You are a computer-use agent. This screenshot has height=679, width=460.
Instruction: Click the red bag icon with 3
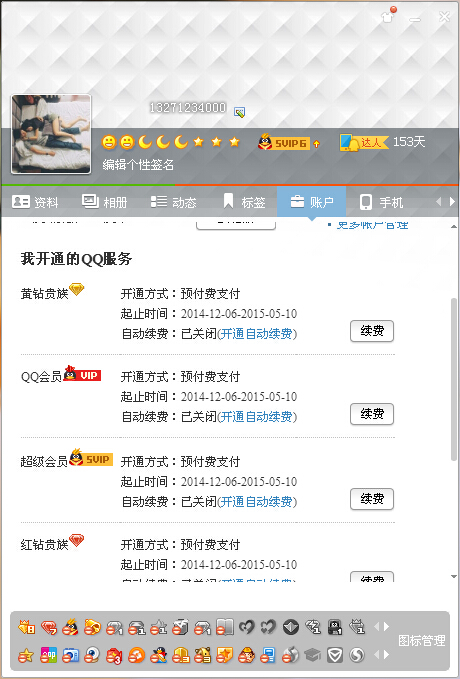click(114, 655)
